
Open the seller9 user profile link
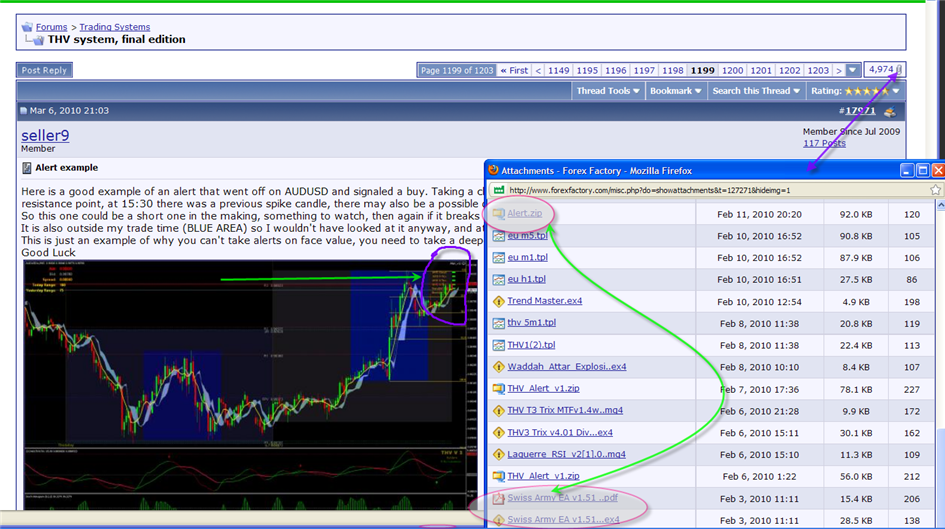click(45, 135)
